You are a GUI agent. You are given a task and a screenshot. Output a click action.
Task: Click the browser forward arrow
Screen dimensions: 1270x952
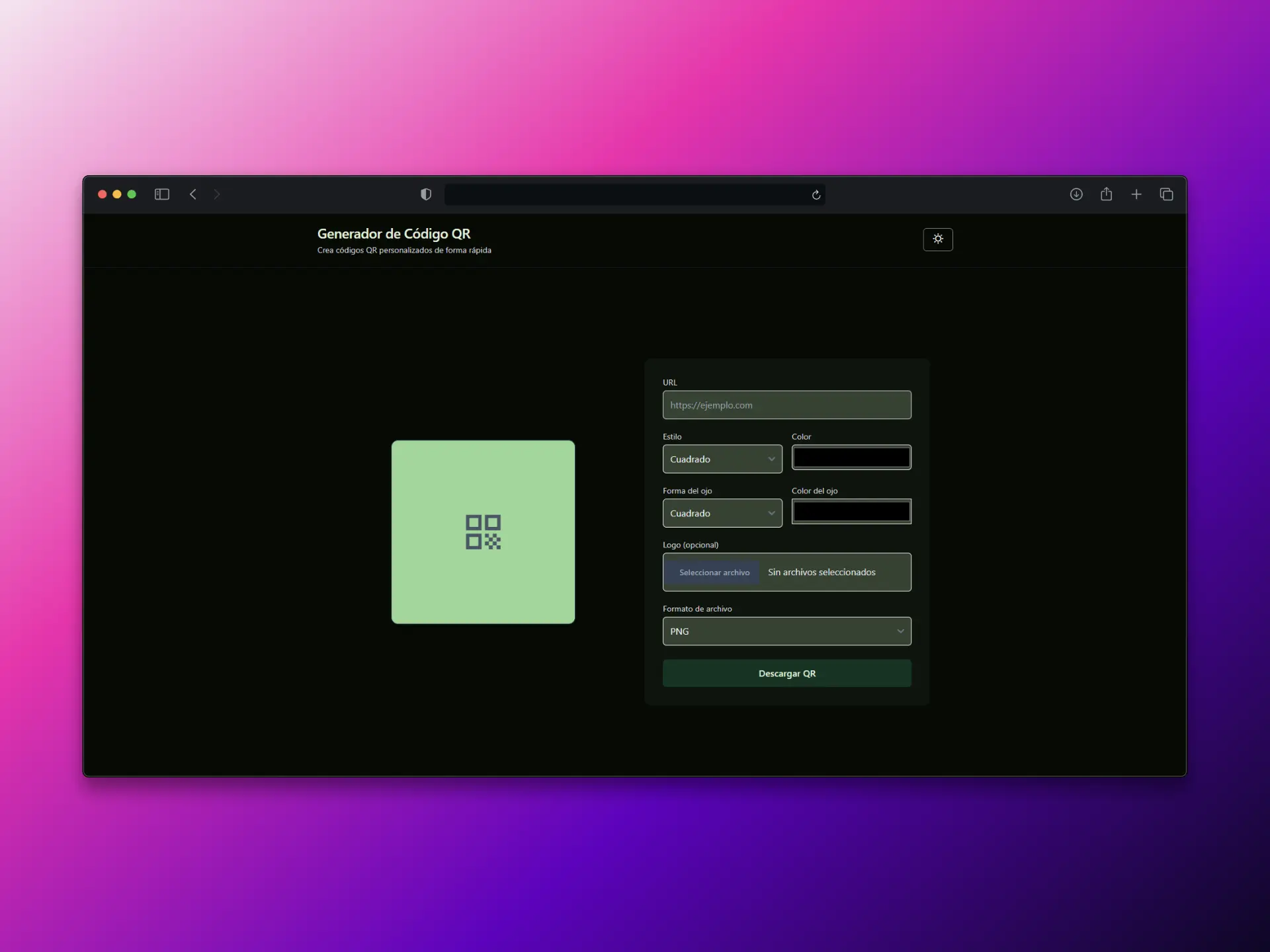click(x=217, y=194)
